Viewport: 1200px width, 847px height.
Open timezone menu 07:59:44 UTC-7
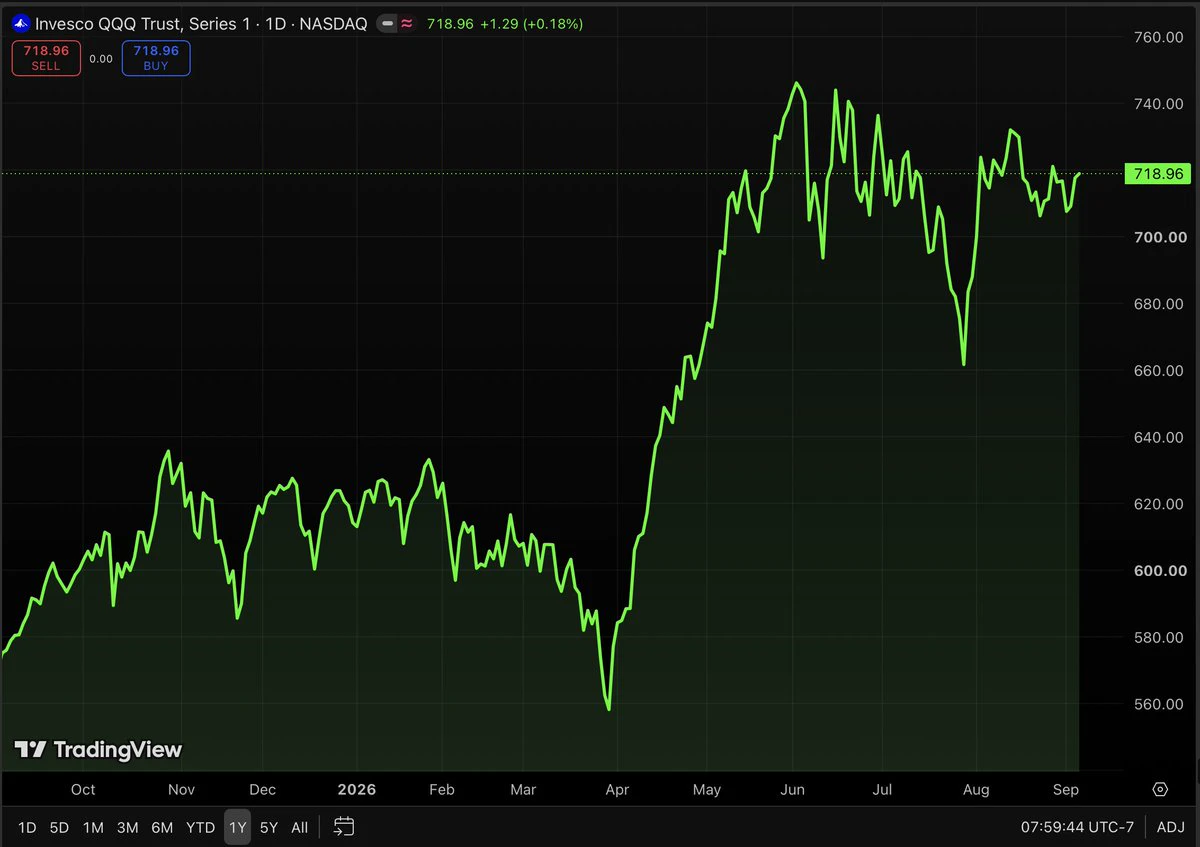click(1078, 827)
